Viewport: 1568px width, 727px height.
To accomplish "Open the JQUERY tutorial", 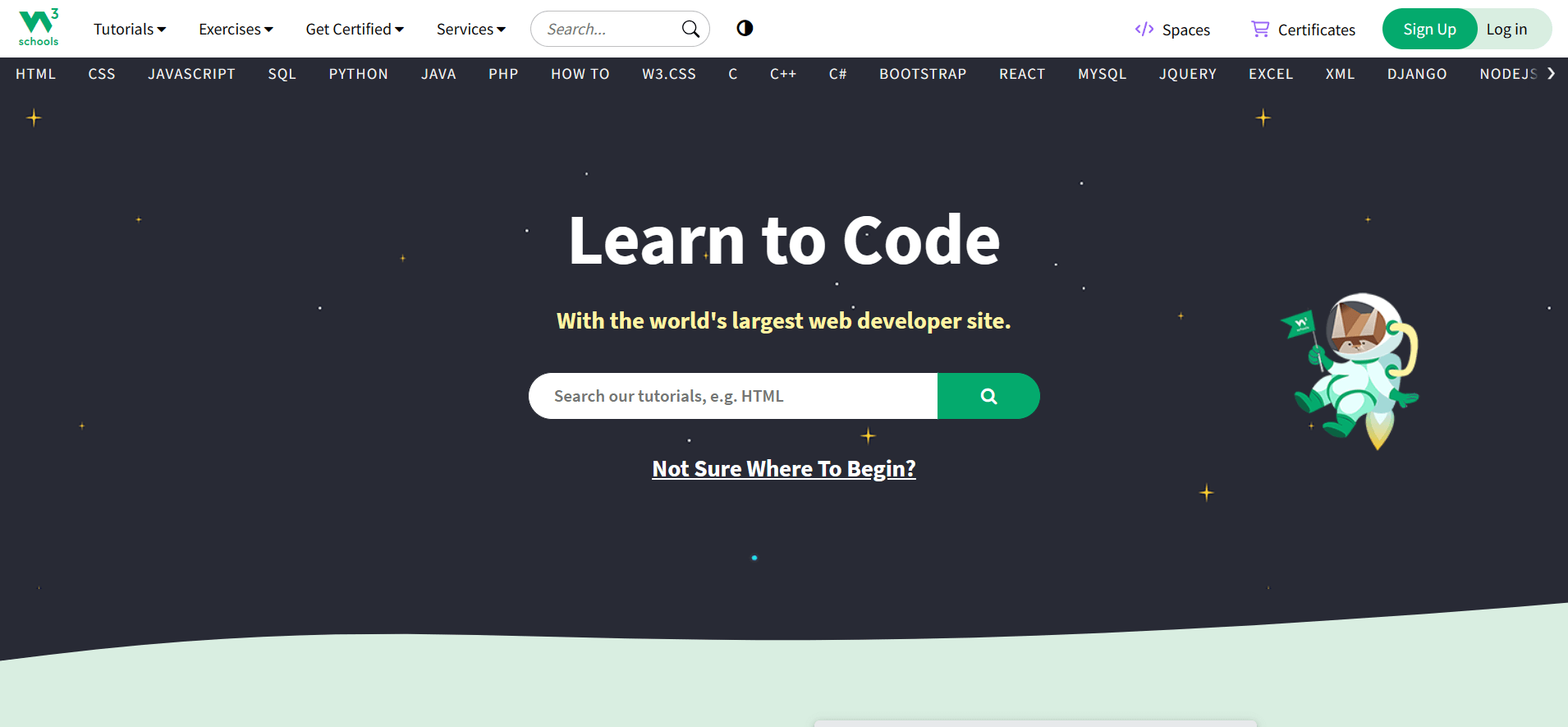I will tap(1188, 74).
